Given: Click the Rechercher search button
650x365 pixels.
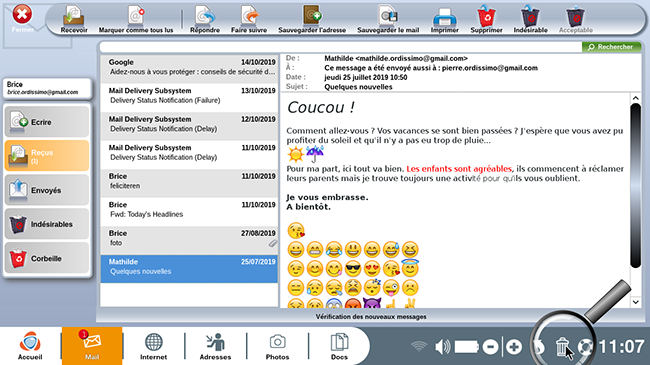Looking at the screenshot, I should click(611, 47).
